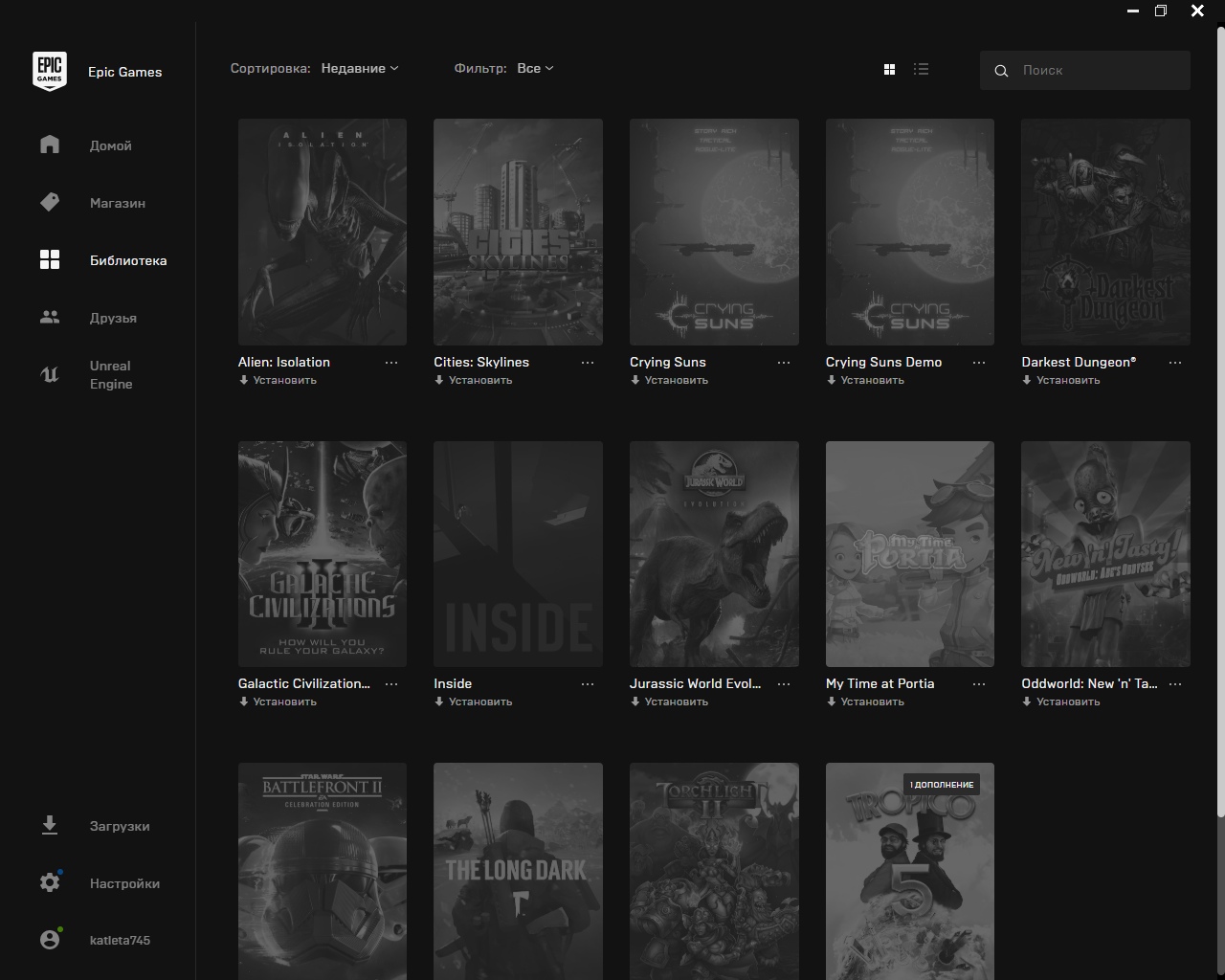1225x980 pixels.
Task: Minimize the Epic Games launcher window
Action: (x=1133, y=11)
